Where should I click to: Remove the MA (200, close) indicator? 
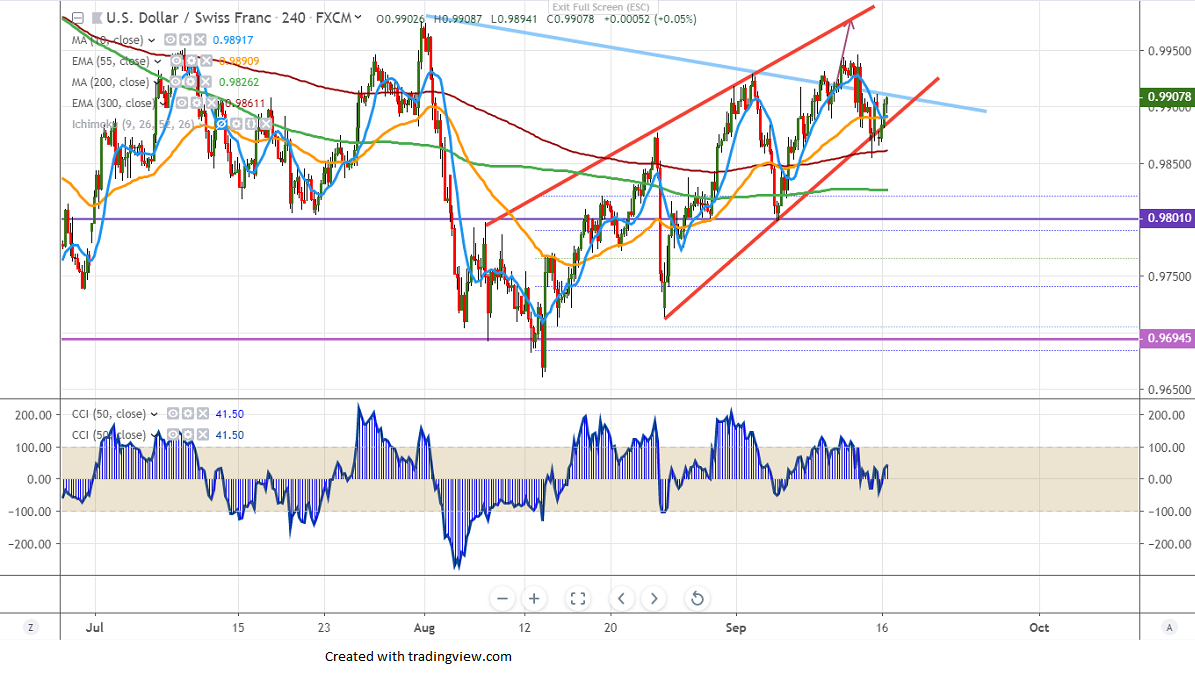[x=206, y=82]
